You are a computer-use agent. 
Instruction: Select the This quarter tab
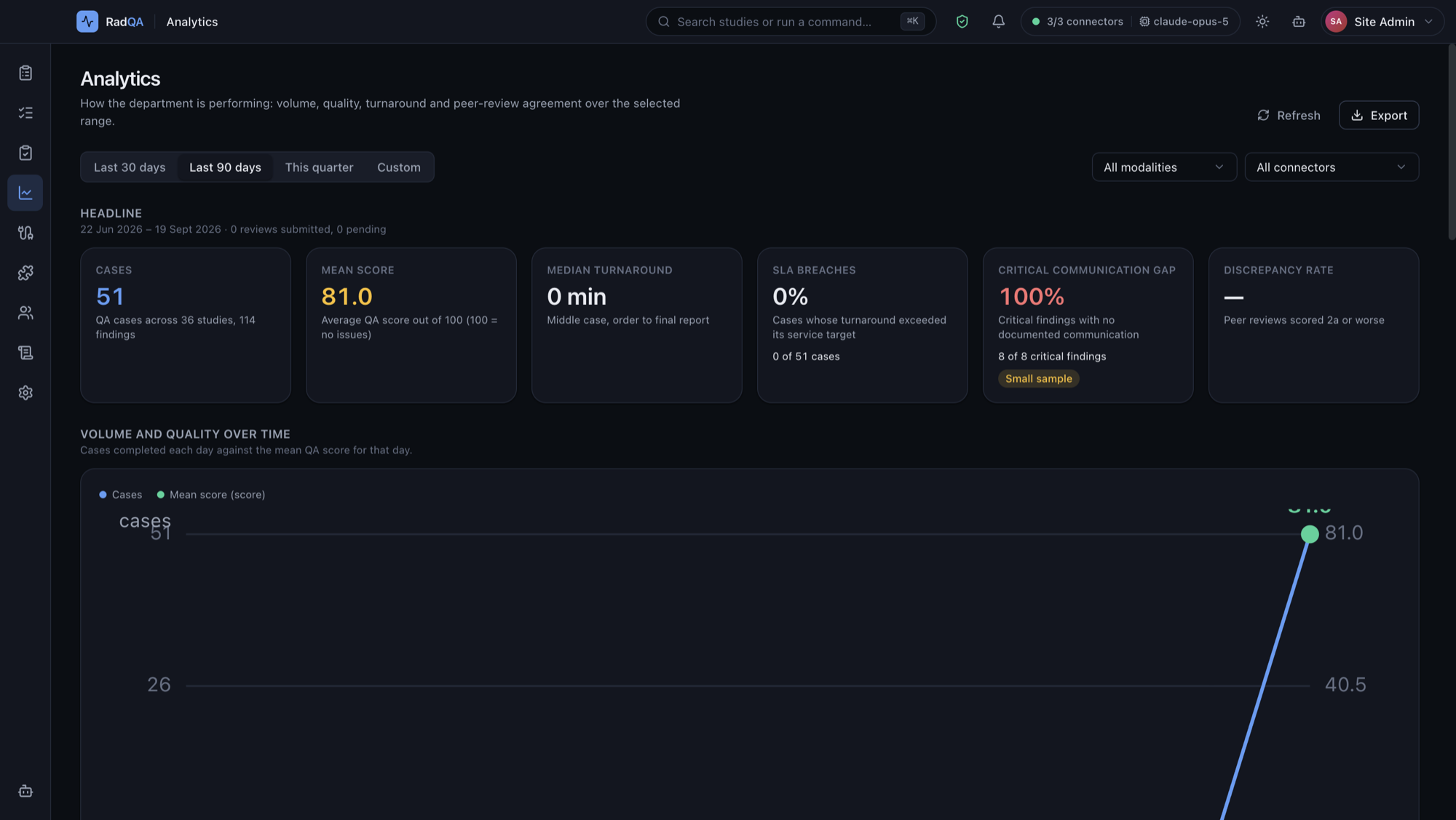(x=319, y=167)
